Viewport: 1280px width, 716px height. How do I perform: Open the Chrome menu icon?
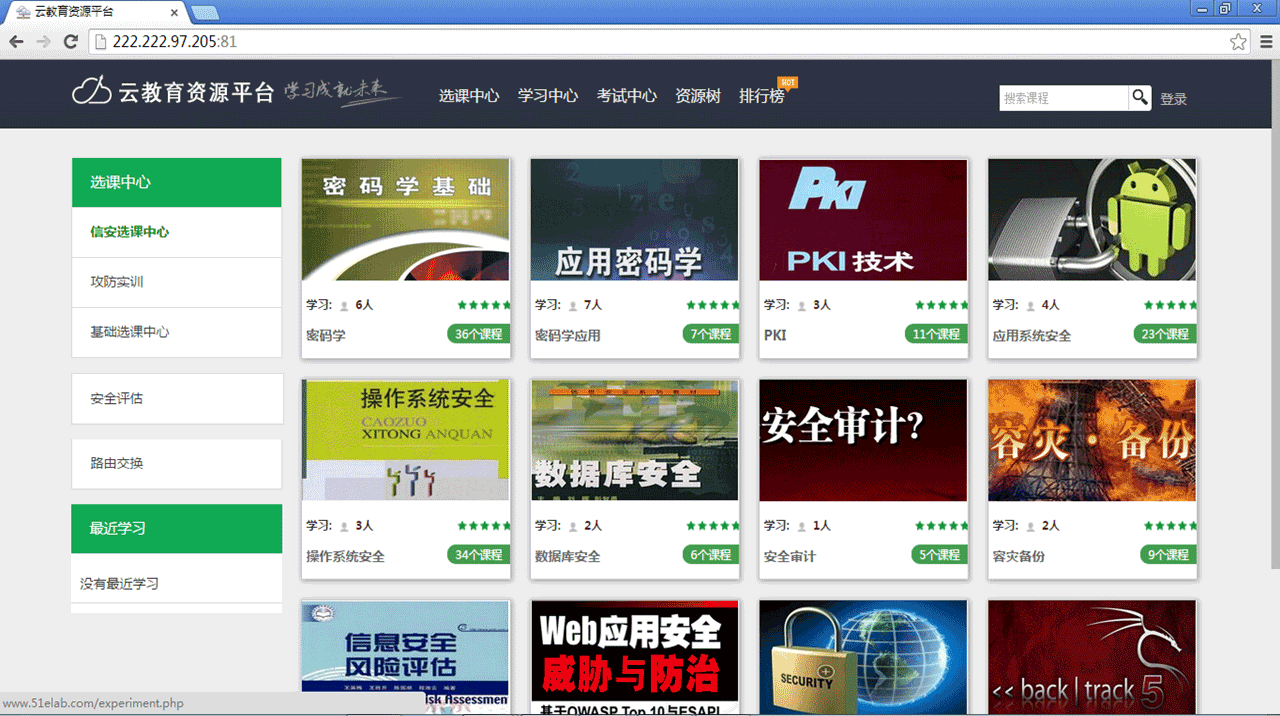(1265, 42)
